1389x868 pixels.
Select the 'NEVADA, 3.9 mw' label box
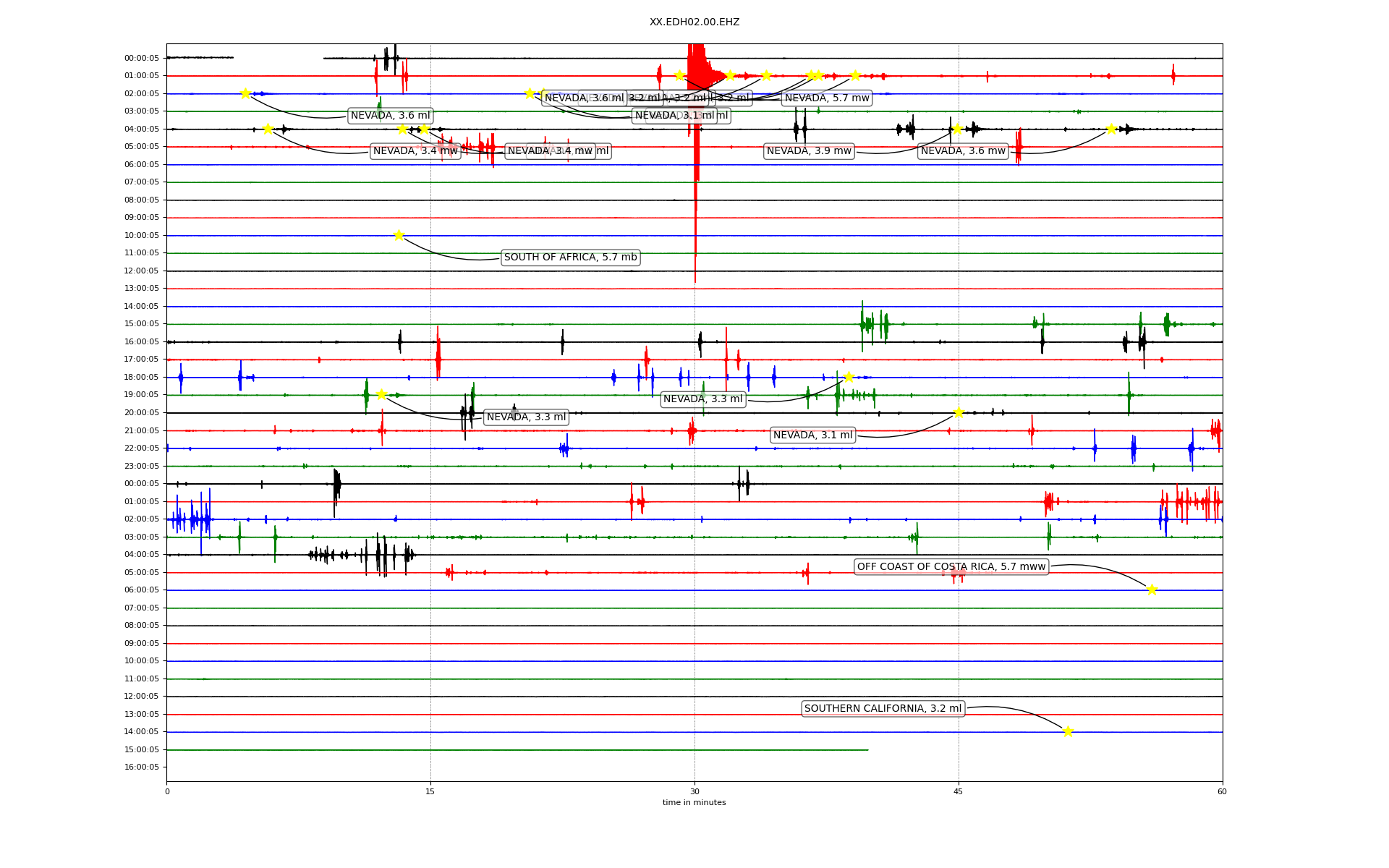coord(809,151)
